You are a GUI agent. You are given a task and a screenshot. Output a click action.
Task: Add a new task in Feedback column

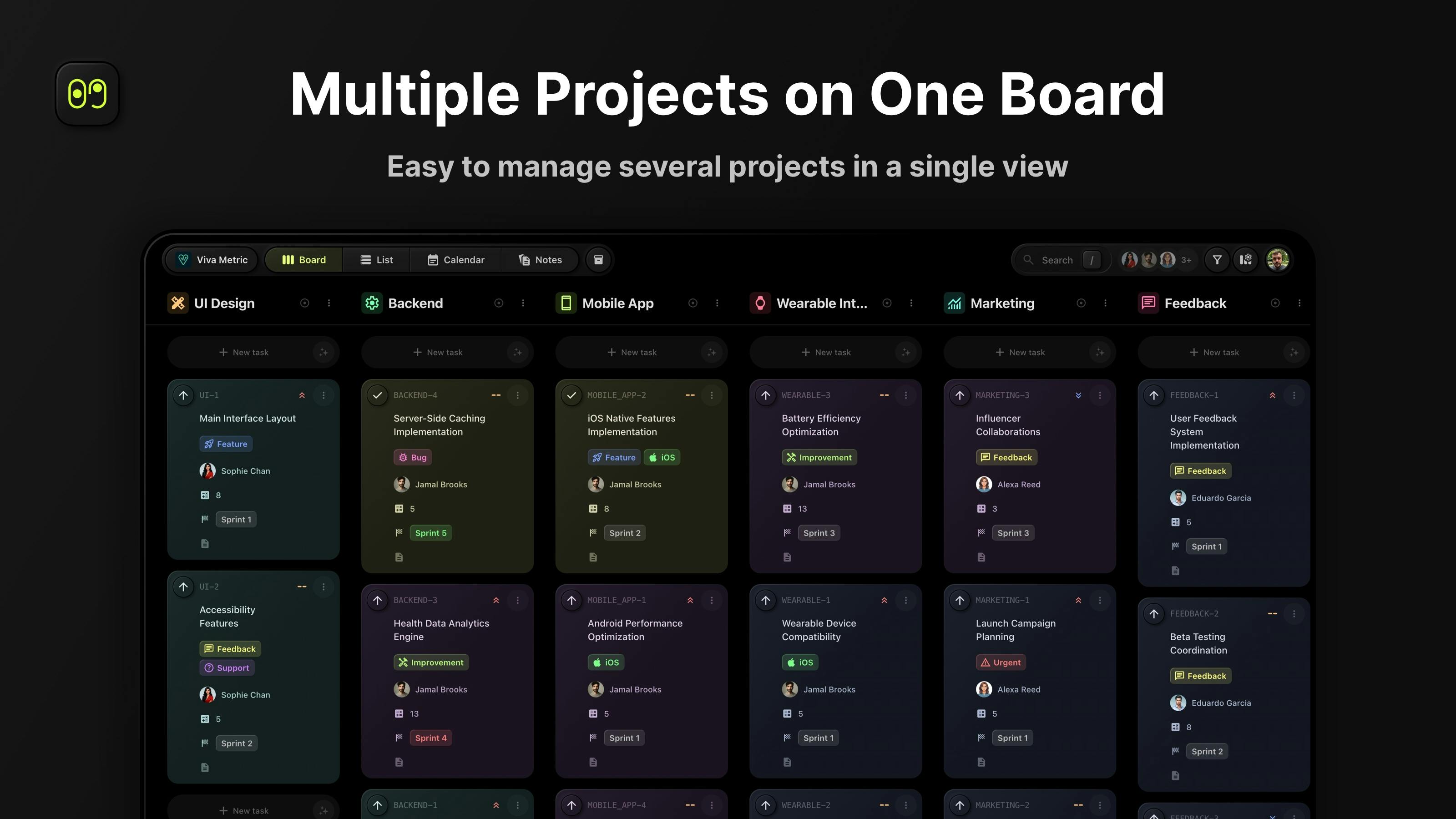pos(1214,353)
